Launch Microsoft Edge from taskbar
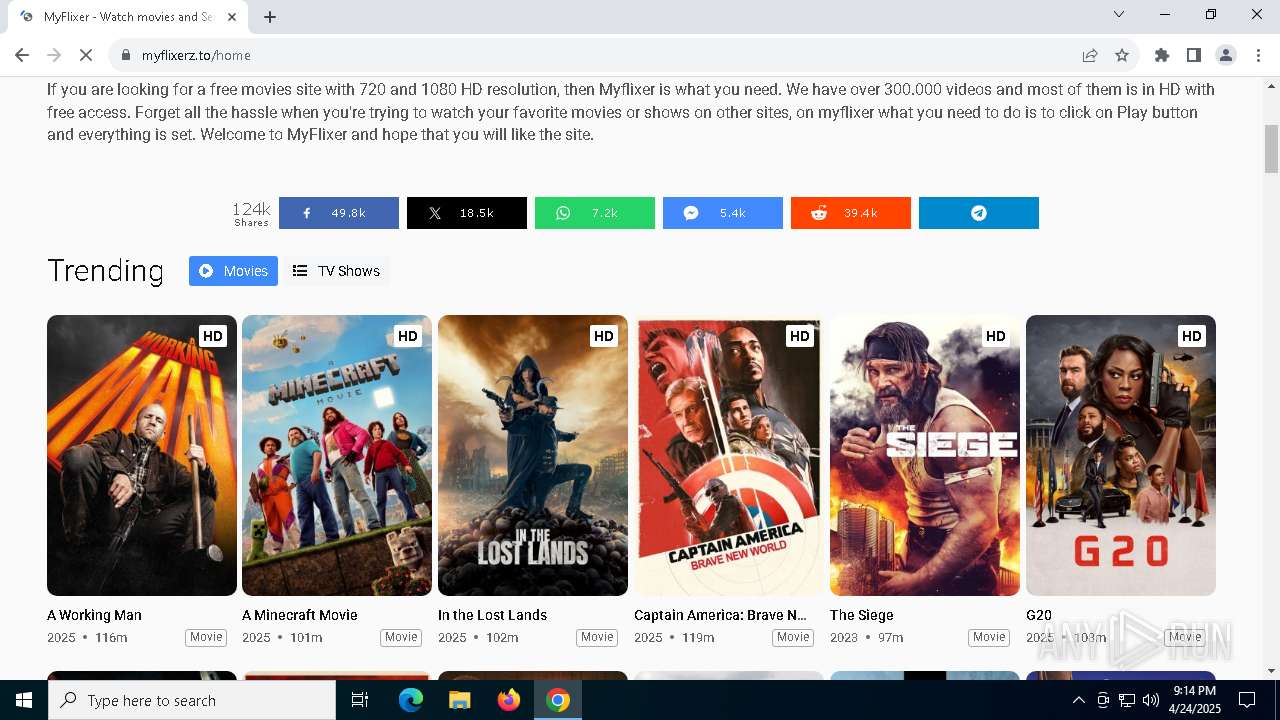The height and width of the screenshot is (720, 1280). click(411, 700)
